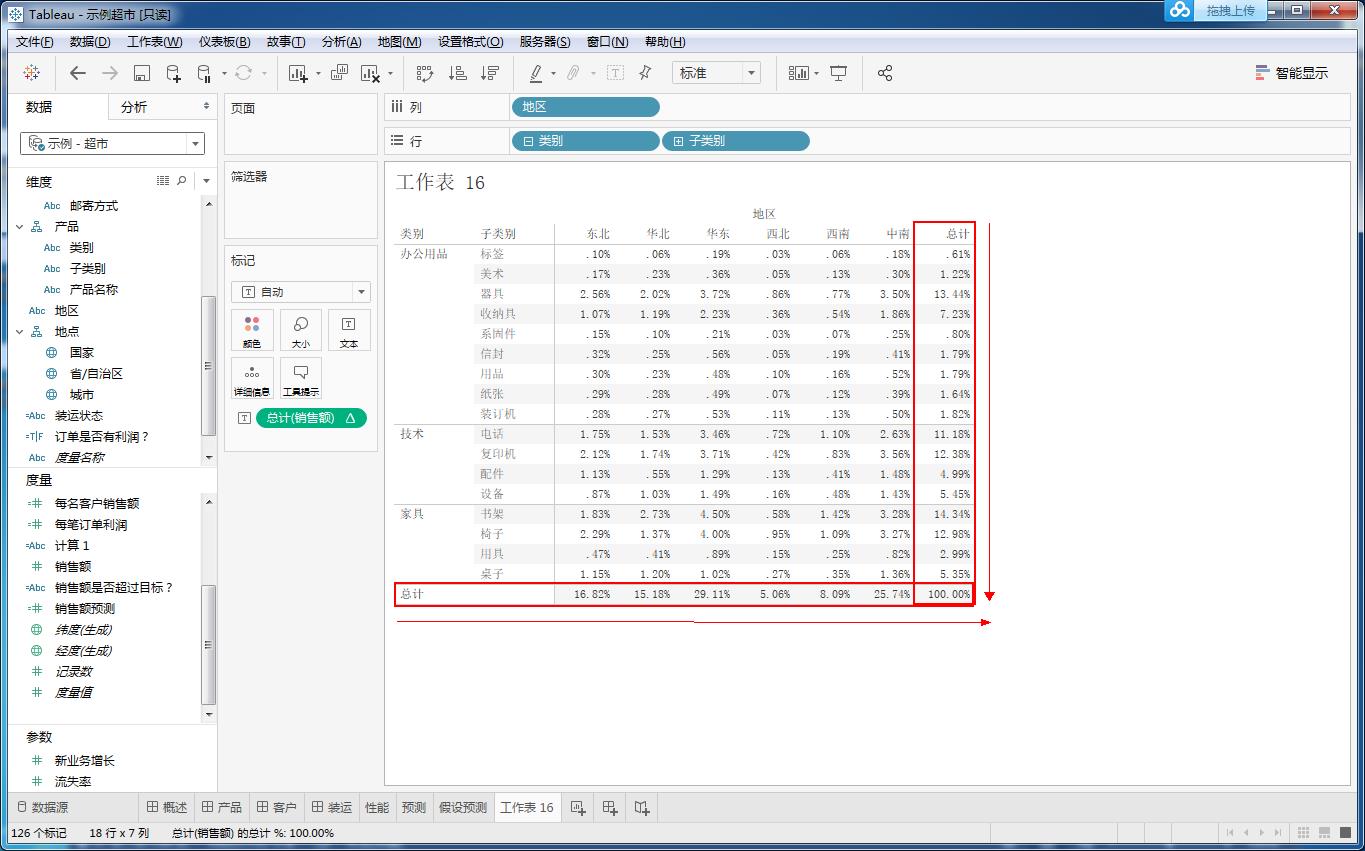Click the share icon in toolbar
Image resolution: width=1365 pixels, height=851 pixels.
[884, 73]
